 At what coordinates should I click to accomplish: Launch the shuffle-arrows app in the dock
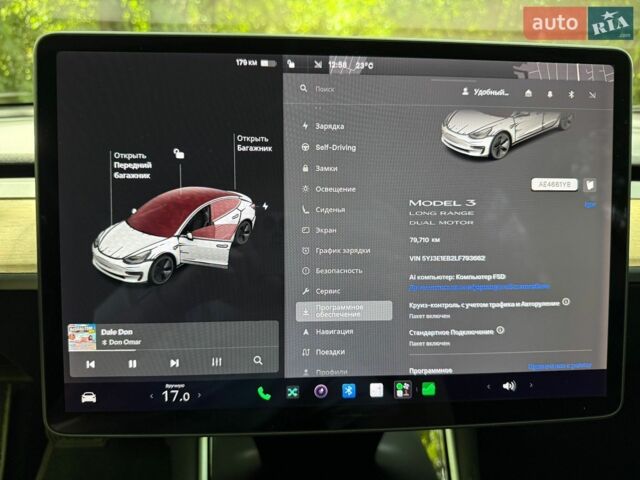pos(293,393)
